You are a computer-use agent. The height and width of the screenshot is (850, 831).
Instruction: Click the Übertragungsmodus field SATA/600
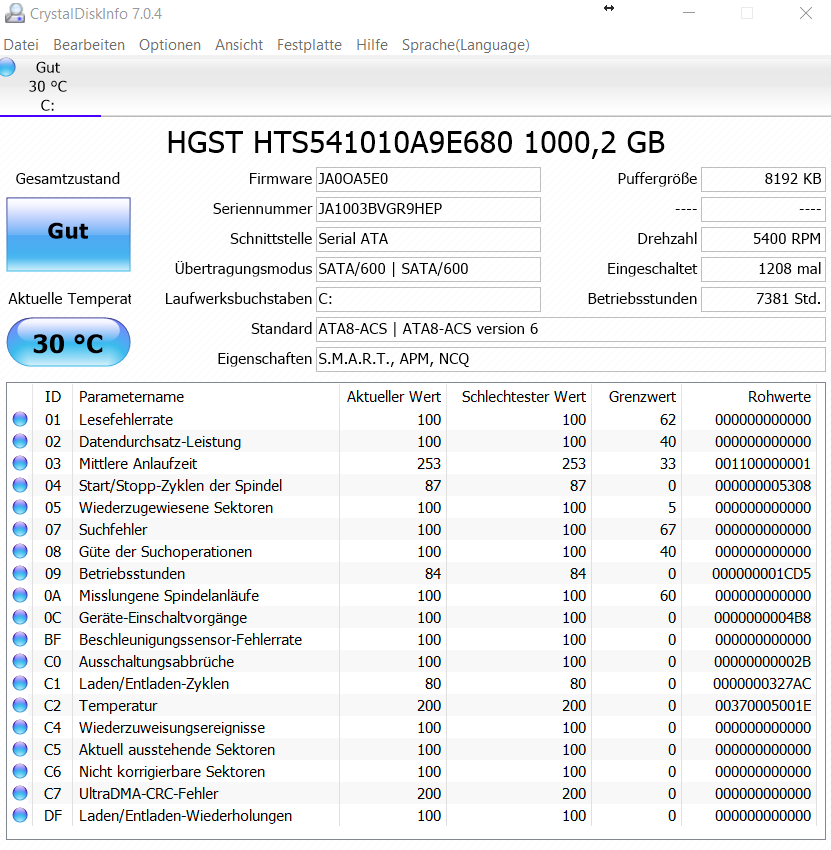(428, 269)
